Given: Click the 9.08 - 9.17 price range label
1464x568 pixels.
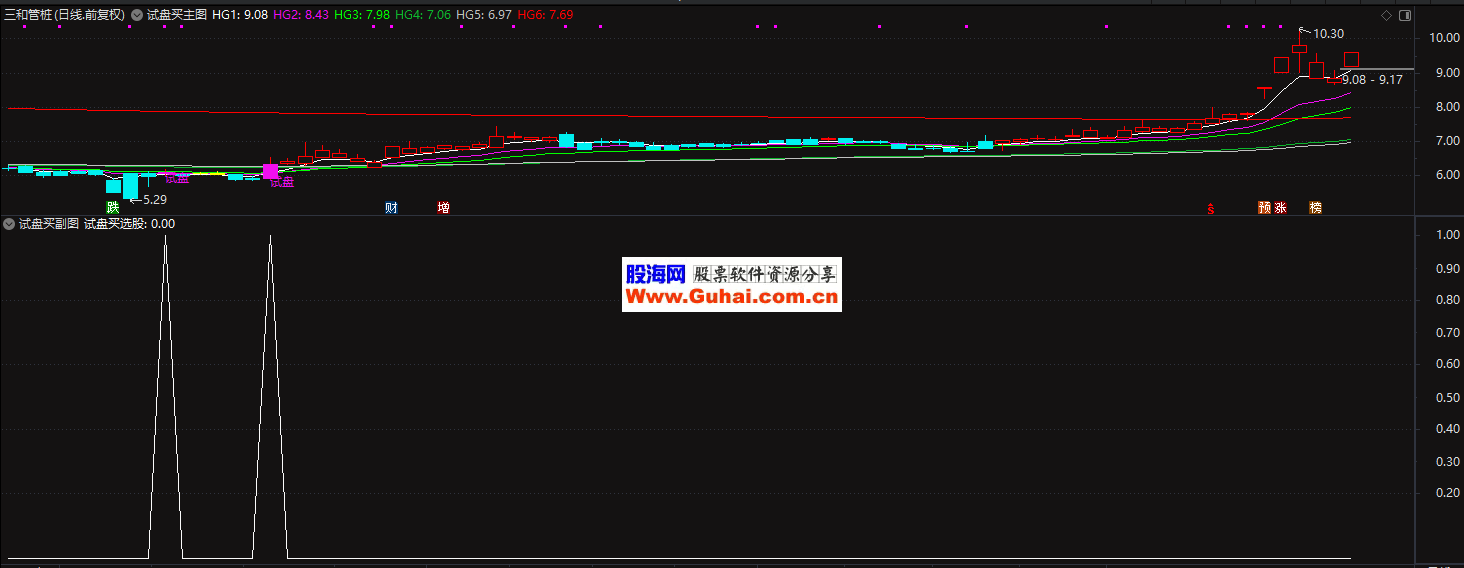Looking at the screenshot, I should point(1374,79).
